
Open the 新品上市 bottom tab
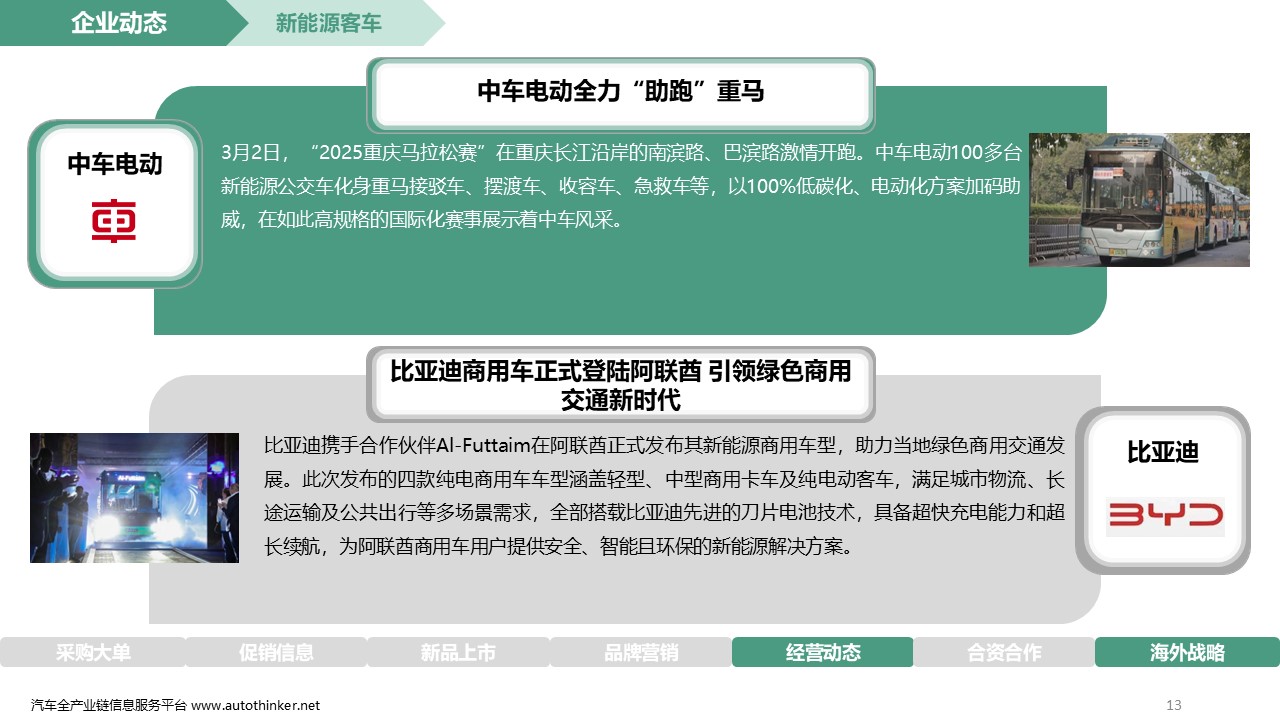click(x=458, y=653)
